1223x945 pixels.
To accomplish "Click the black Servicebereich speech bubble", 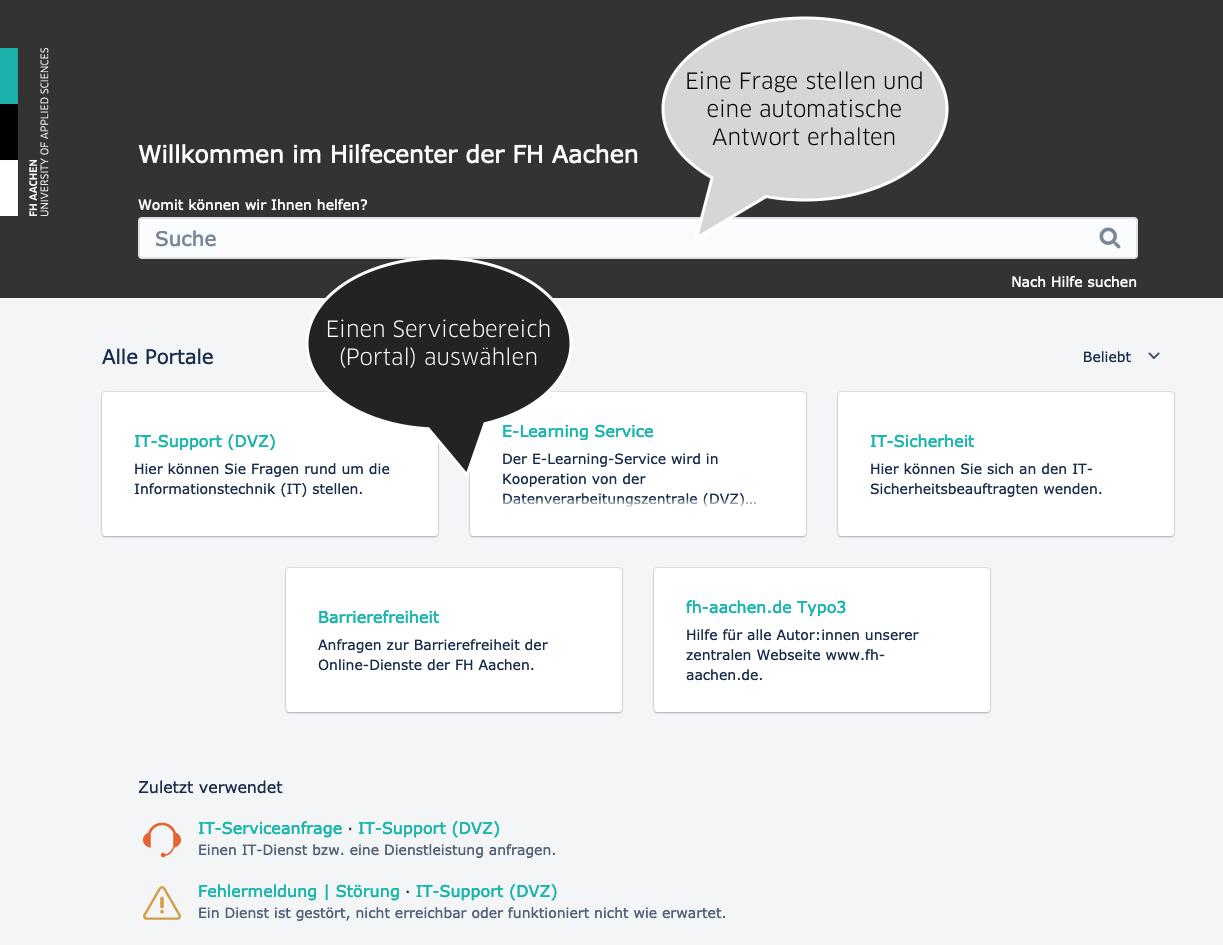I will click(437, 342).
